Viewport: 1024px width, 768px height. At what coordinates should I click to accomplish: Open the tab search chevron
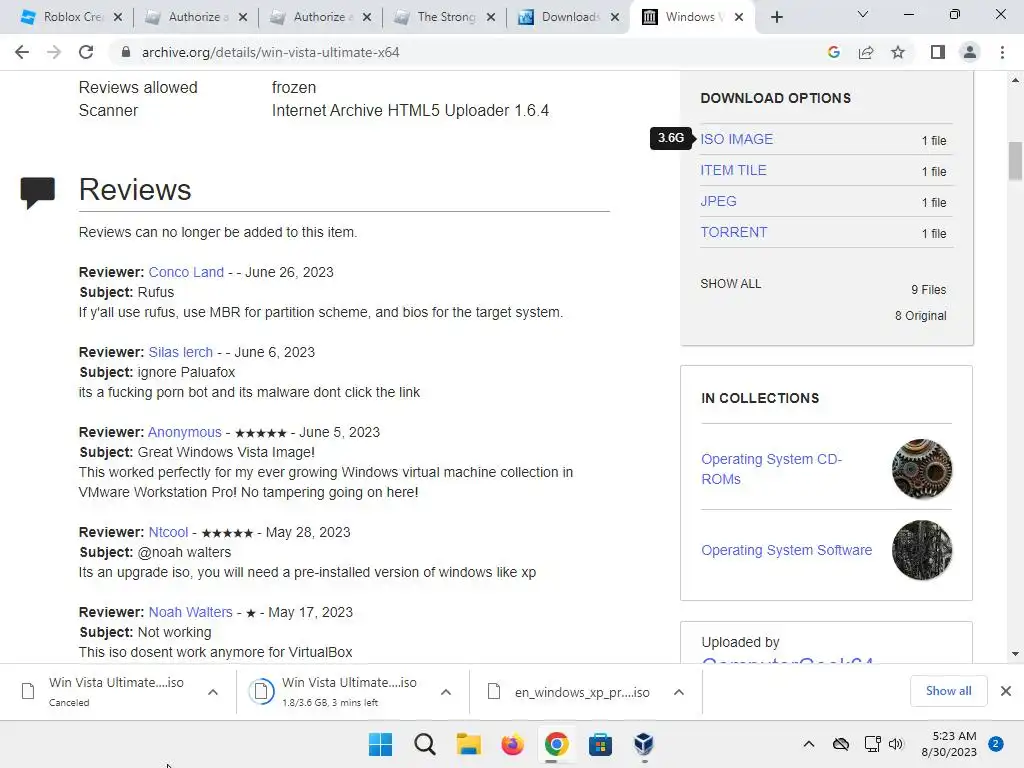[x=863, y=14]
